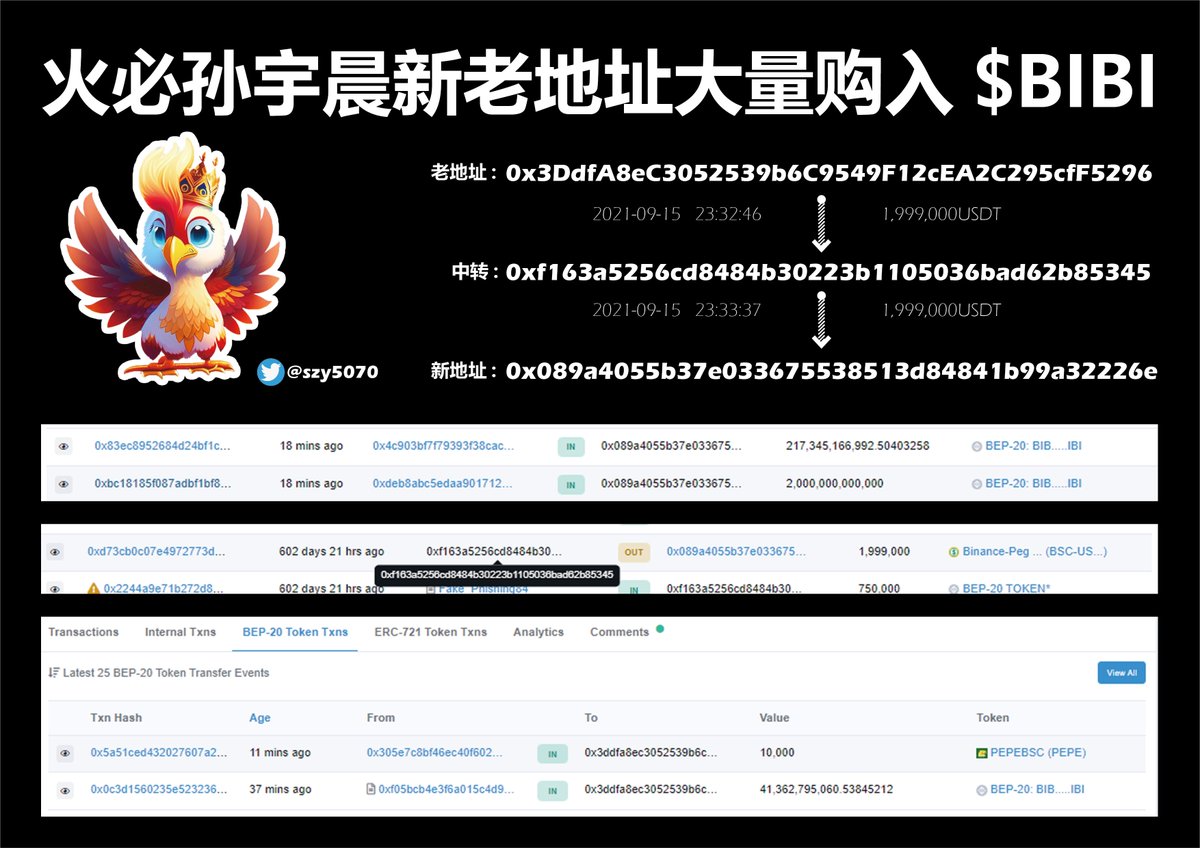
Task: Click eye icon for 0xbc18185f087adbf1bf8 row
Action: tap(64, 484)
